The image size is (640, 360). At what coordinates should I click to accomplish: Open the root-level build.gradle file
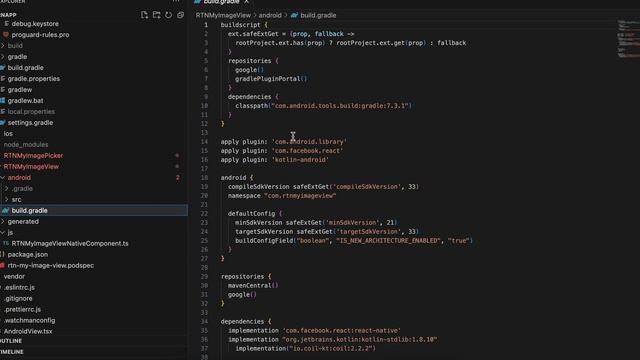pyautogui.click(x=25, y=68)
